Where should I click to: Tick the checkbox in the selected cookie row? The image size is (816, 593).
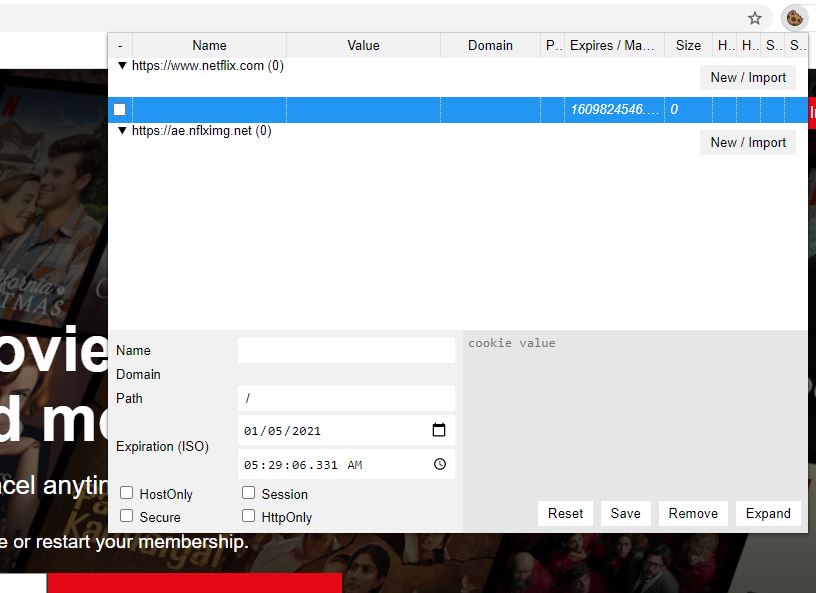120,109
